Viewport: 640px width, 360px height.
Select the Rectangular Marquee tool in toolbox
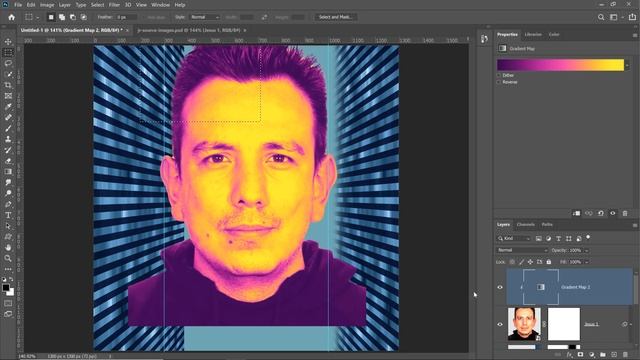click(8, 53)
